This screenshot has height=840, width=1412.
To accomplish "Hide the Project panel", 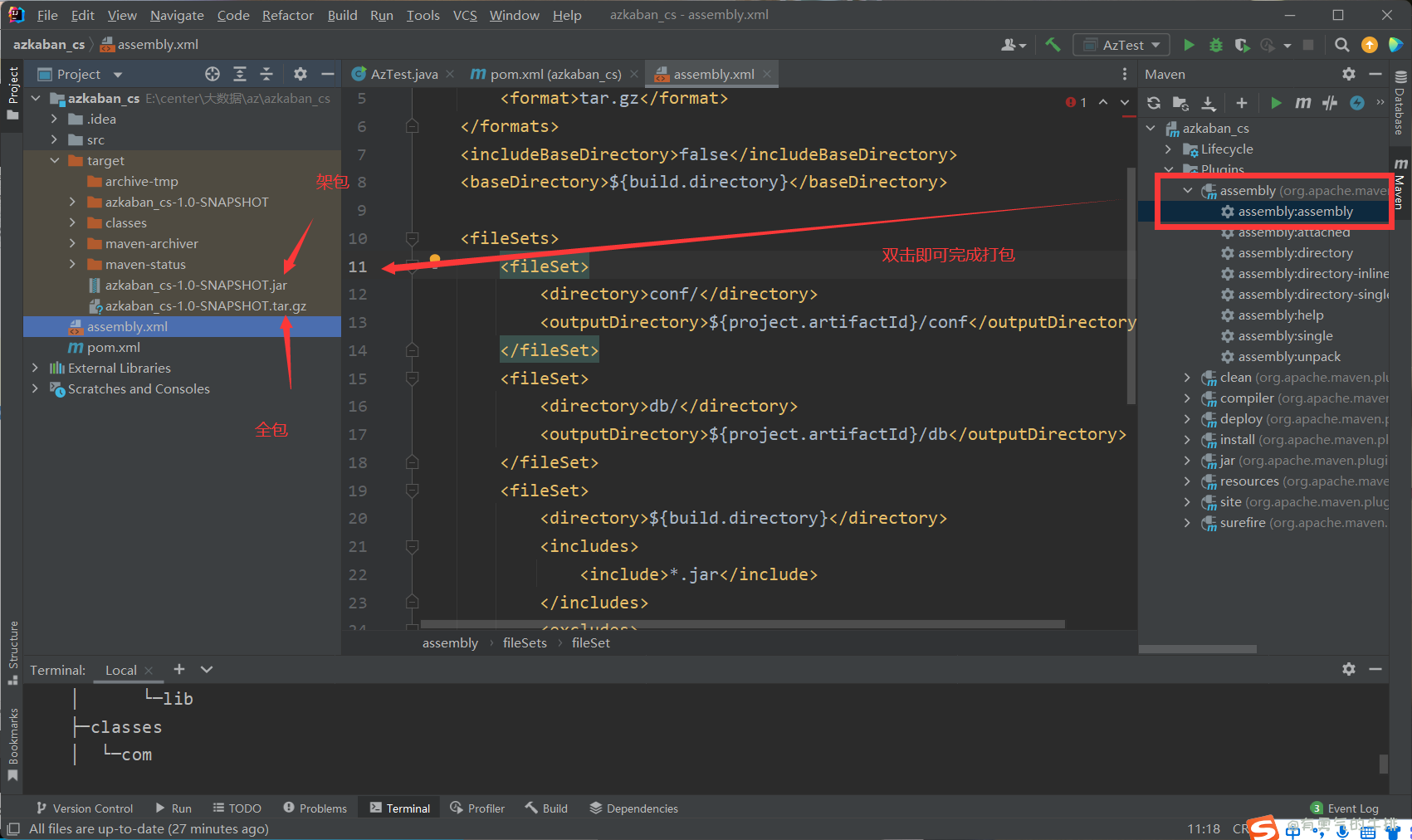I will point(328,74).
